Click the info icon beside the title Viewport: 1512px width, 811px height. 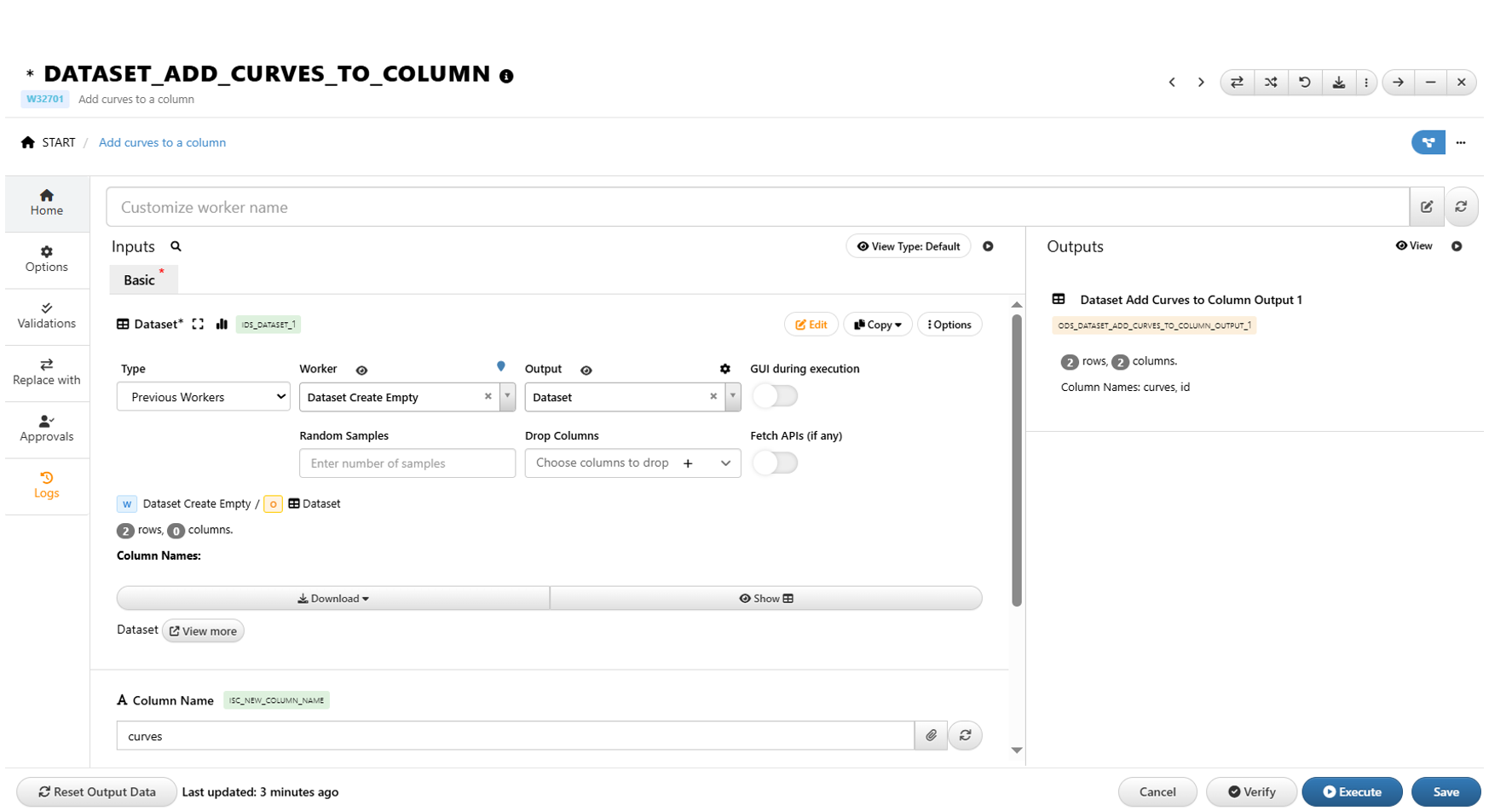click(x=506, y=76)
